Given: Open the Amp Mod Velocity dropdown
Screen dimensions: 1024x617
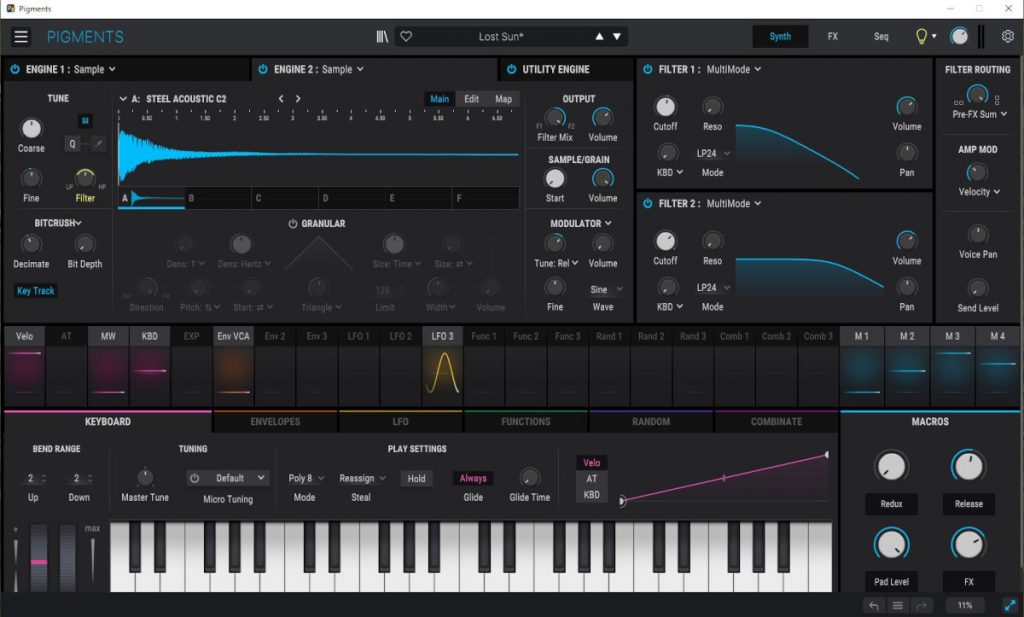Looking at the screenshot, I should (978, 192).
